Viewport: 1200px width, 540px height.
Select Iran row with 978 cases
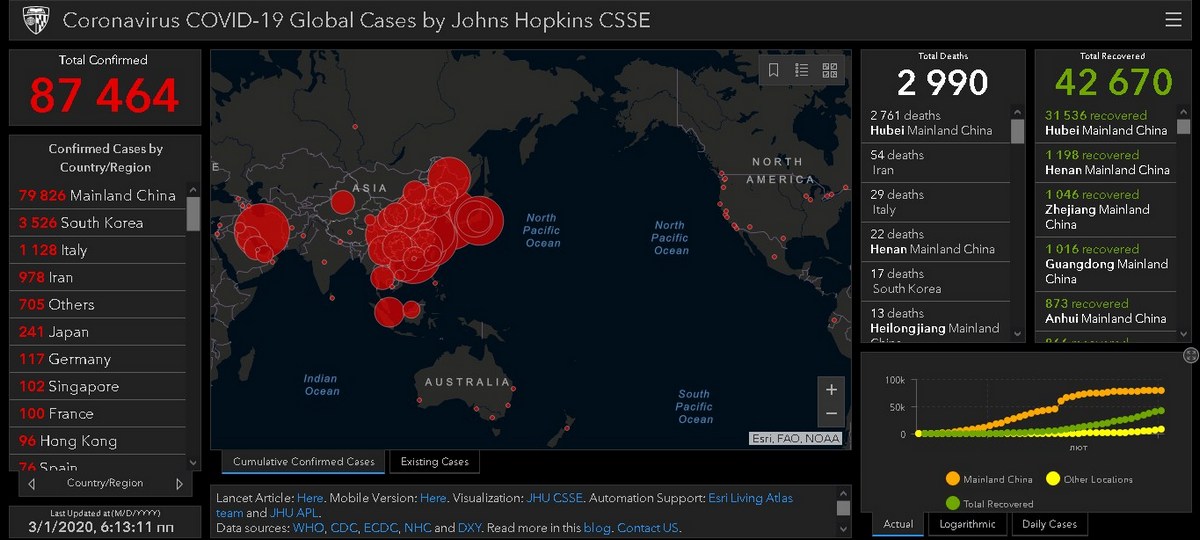point(98,277)
